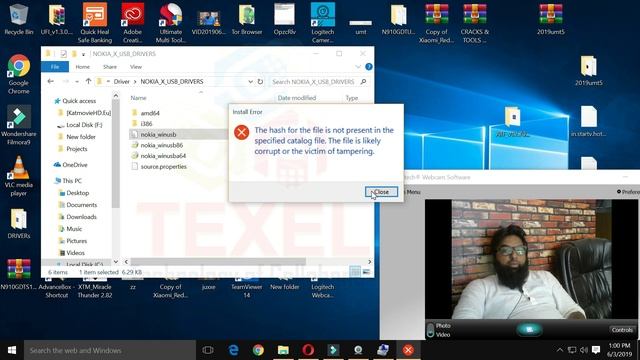Open the View ribbon tab

click(x=136, y=67)
